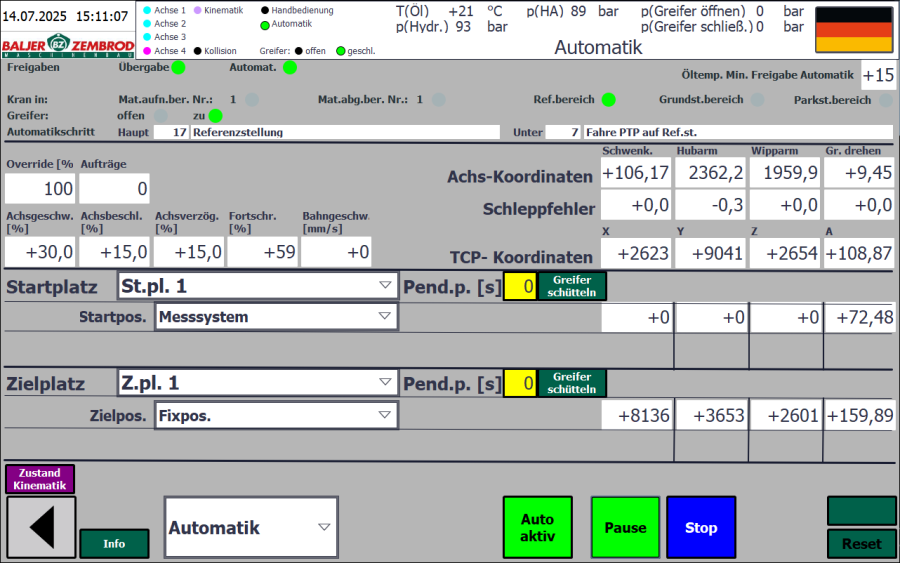Click the green Ref.bereich status indicator

click(608, 100)
